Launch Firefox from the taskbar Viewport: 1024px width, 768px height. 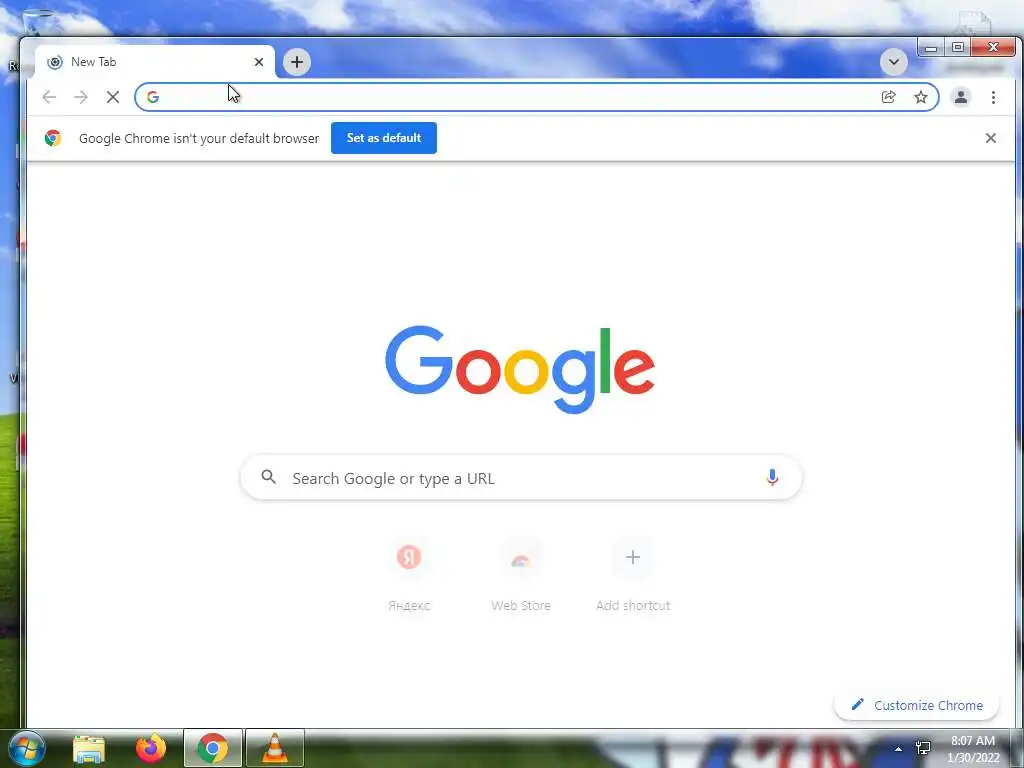click(x=151, y=748)
